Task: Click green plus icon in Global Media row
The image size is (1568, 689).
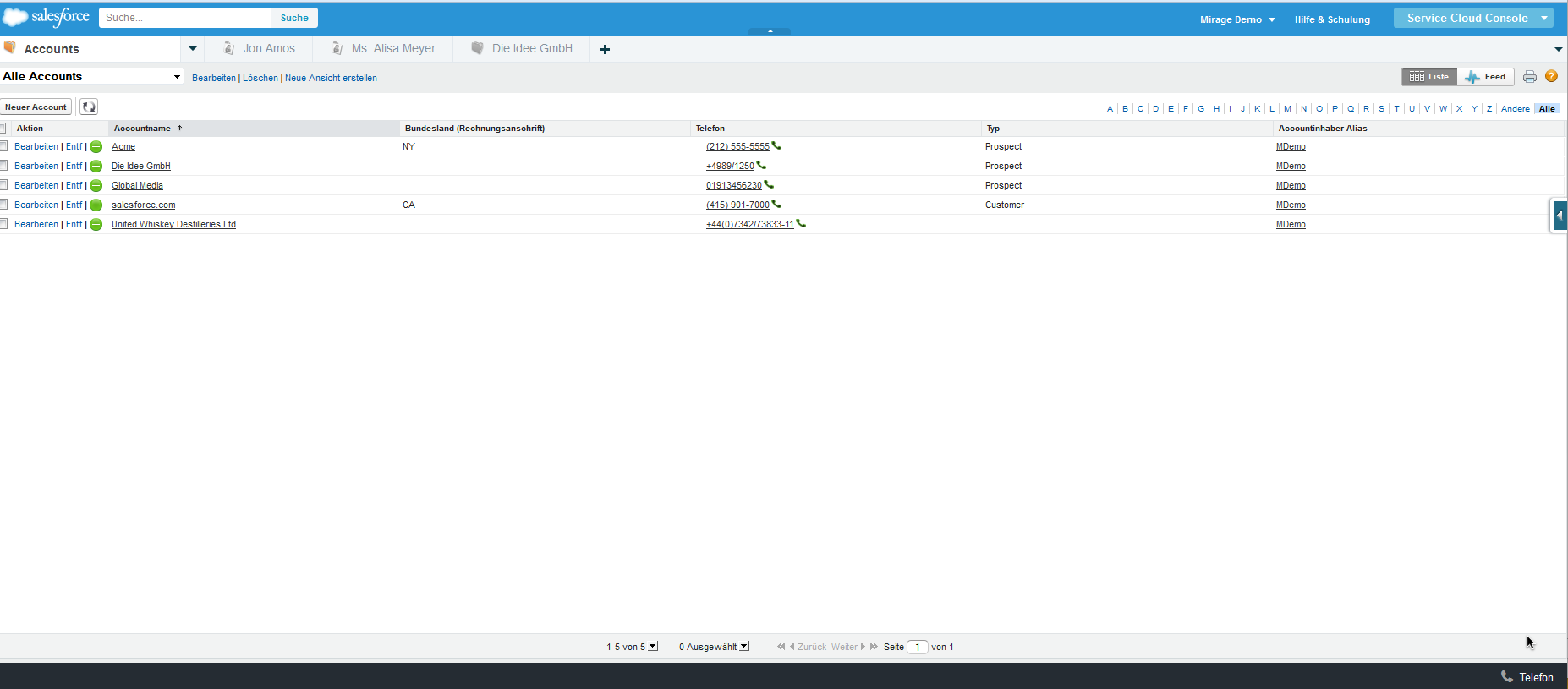Action: [x=96, y=186]
